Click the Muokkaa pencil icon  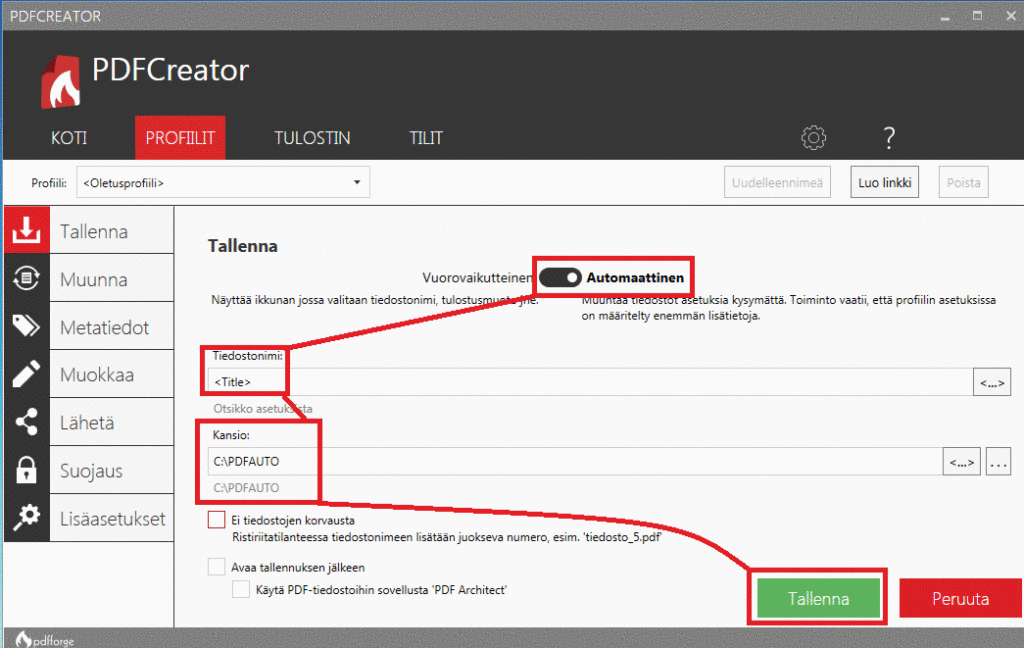click(27, 374)
